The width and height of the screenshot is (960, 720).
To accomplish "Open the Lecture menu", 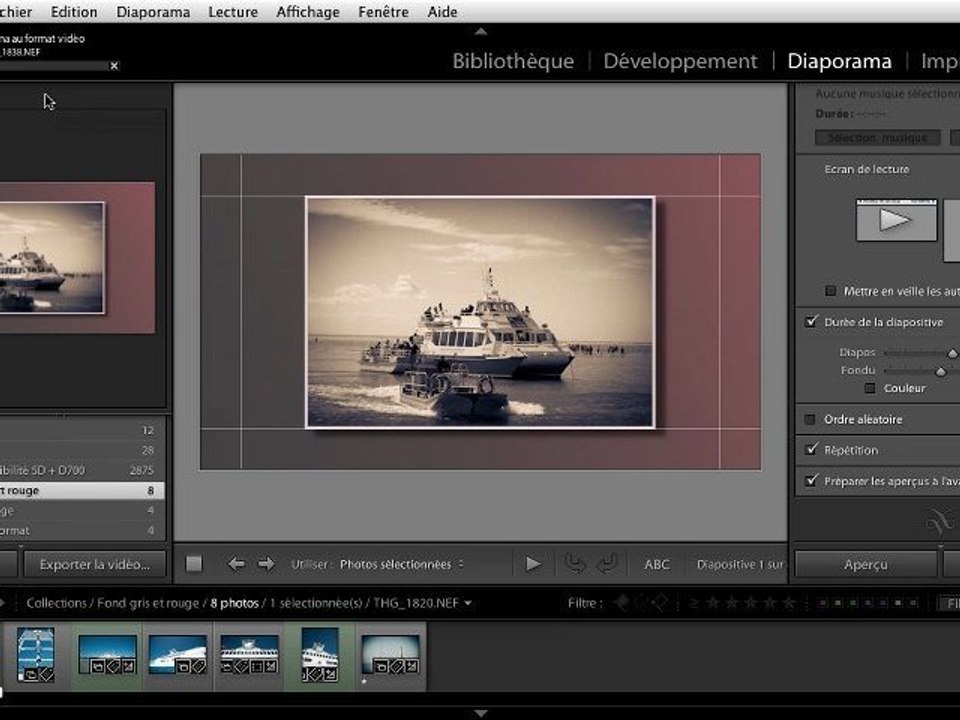I will 233,12.
